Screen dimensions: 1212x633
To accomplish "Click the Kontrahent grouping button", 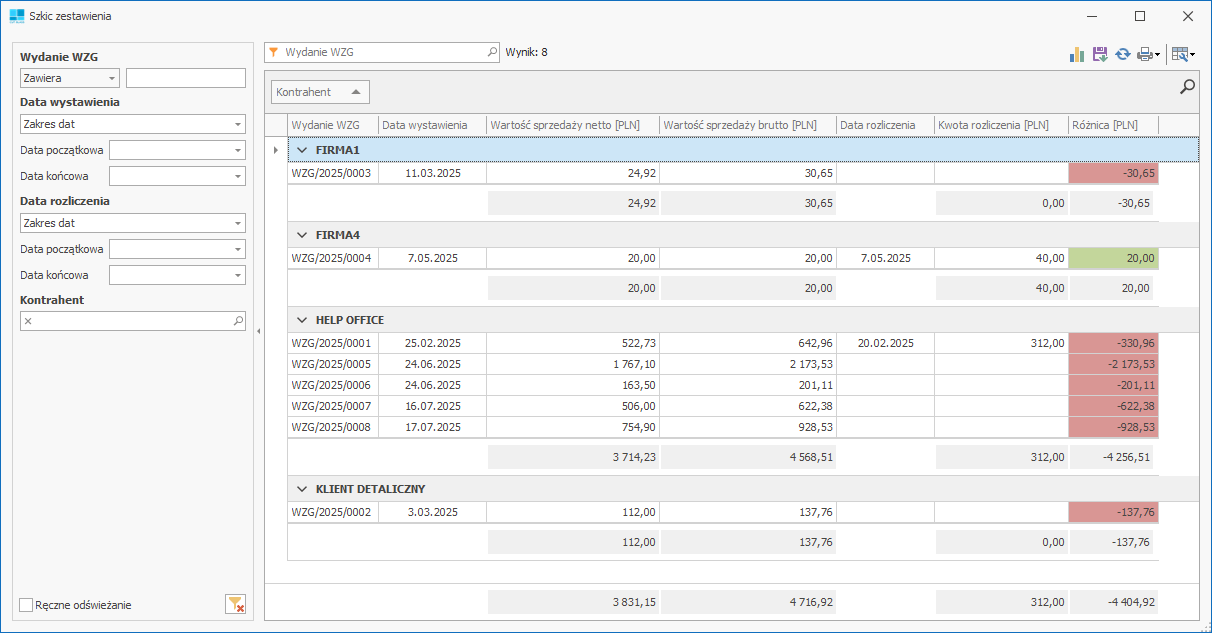I will coord(320,92).
